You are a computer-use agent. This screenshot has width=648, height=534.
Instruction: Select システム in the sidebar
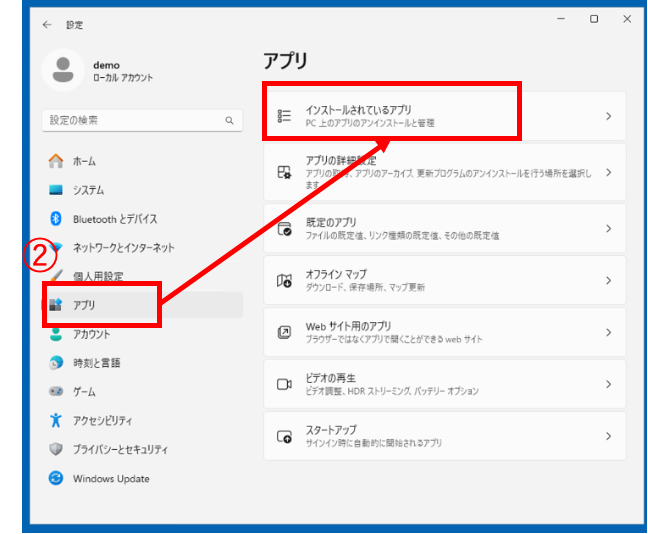(88, 190)
